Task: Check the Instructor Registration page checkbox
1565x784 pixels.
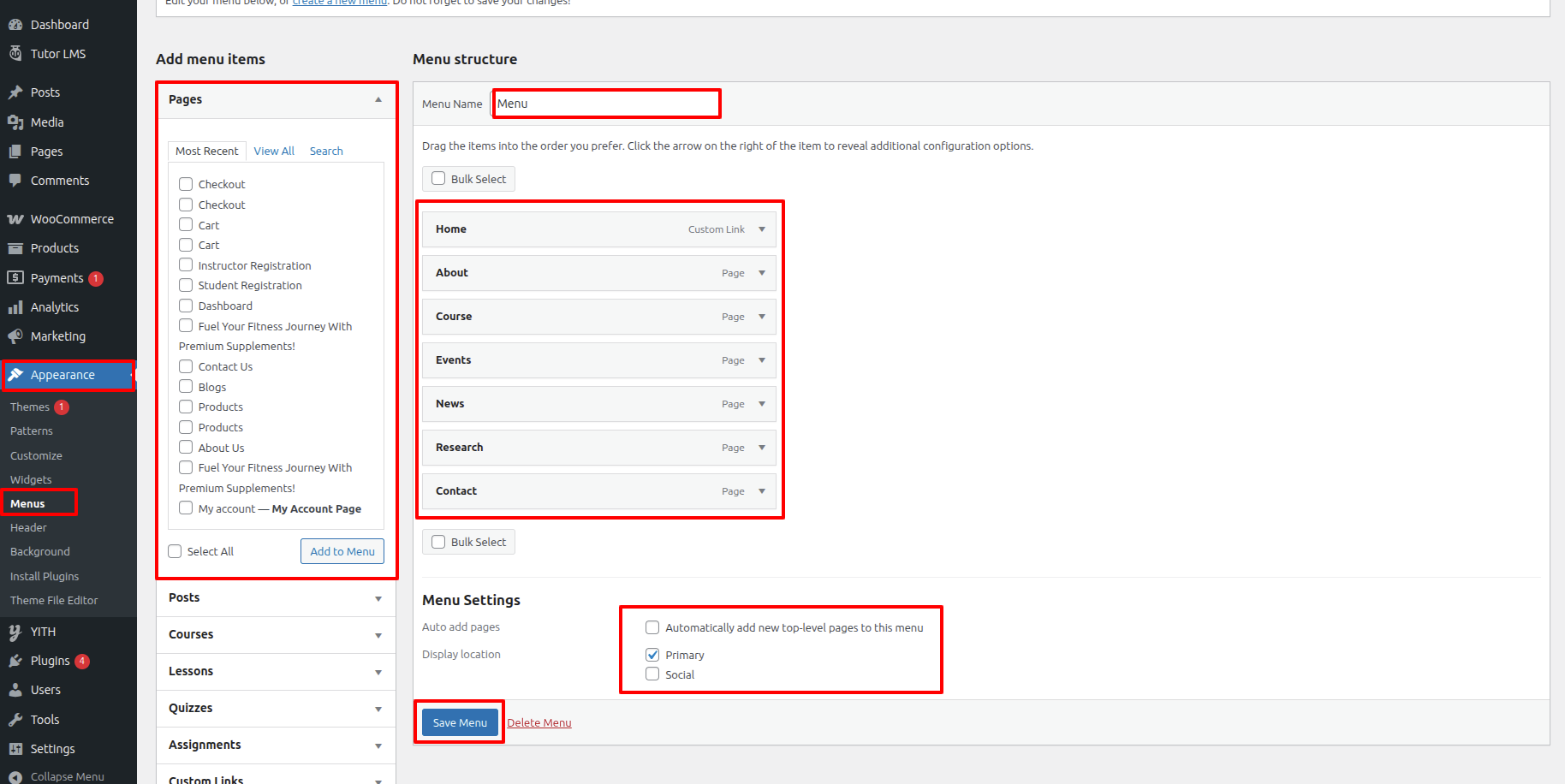Action: (186, 265)
